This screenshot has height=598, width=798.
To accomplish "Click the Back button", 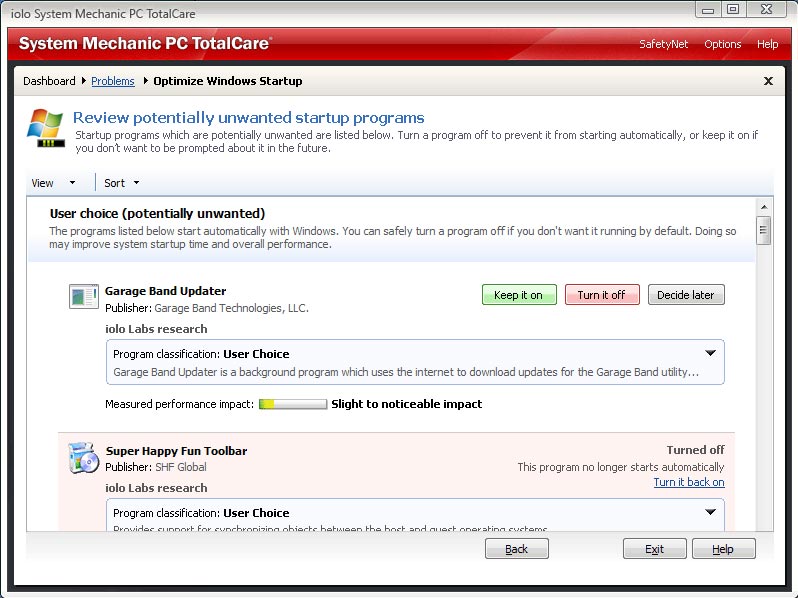I will click(517, 549).
